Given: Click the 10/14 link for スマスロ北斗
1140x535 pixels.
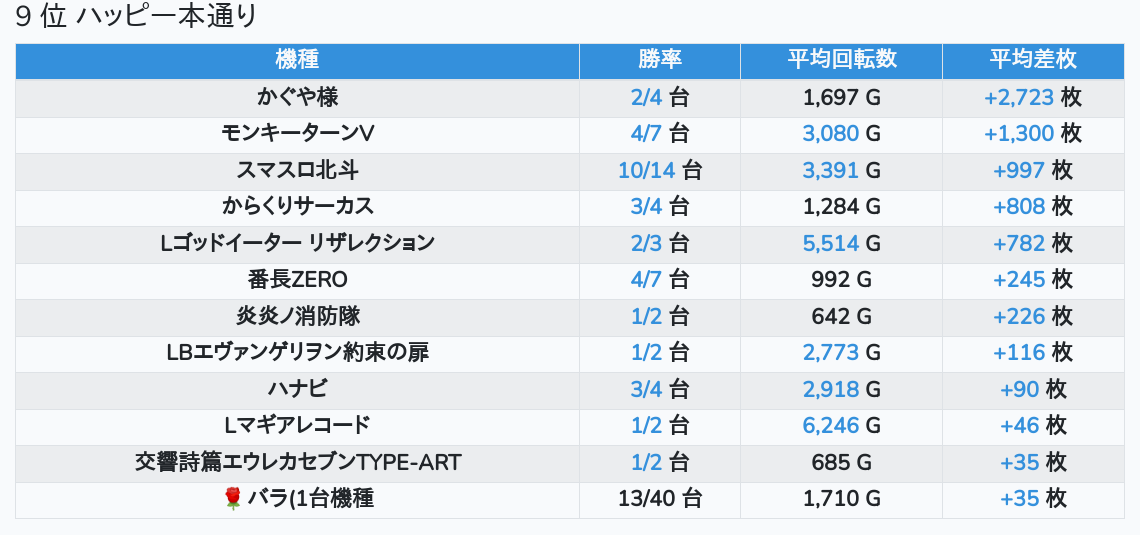Looking at the screenshot, I should tap(647, 170).
